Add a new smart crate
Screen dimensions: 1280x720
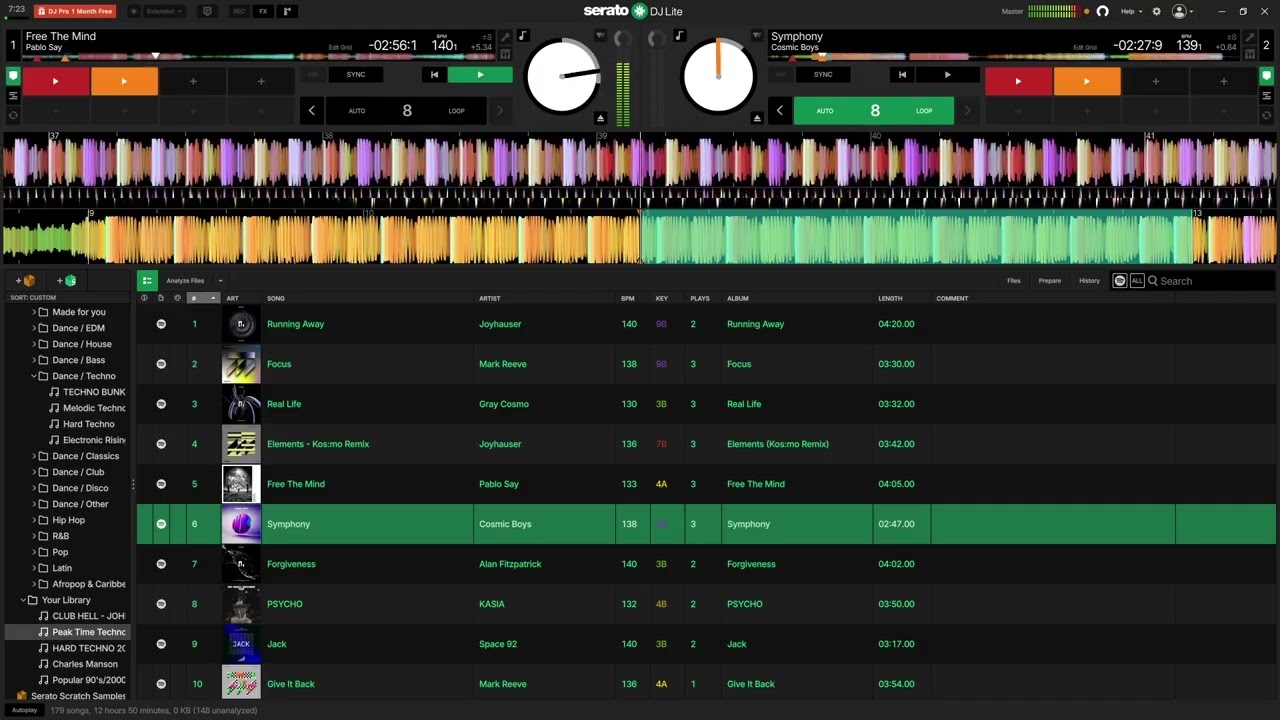[x=66, y=281]
